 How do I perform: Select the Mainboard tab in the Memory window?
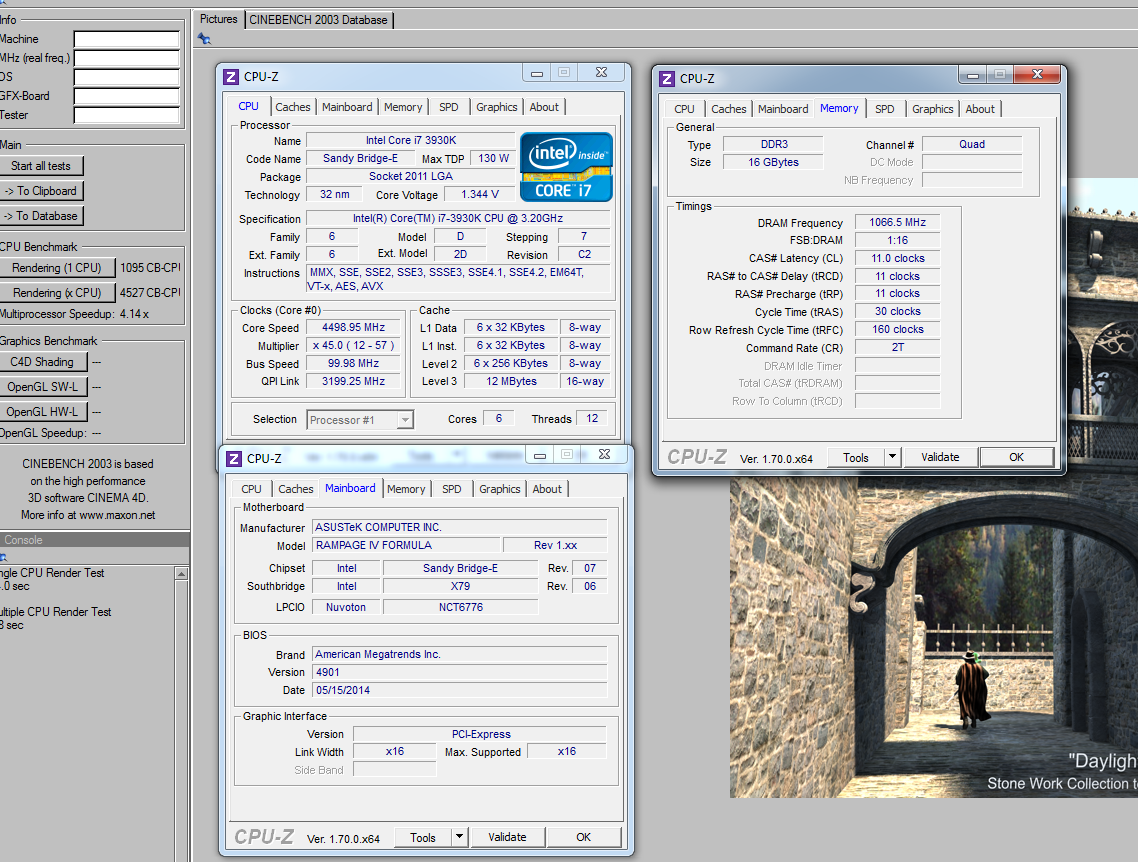coord(783,109)
